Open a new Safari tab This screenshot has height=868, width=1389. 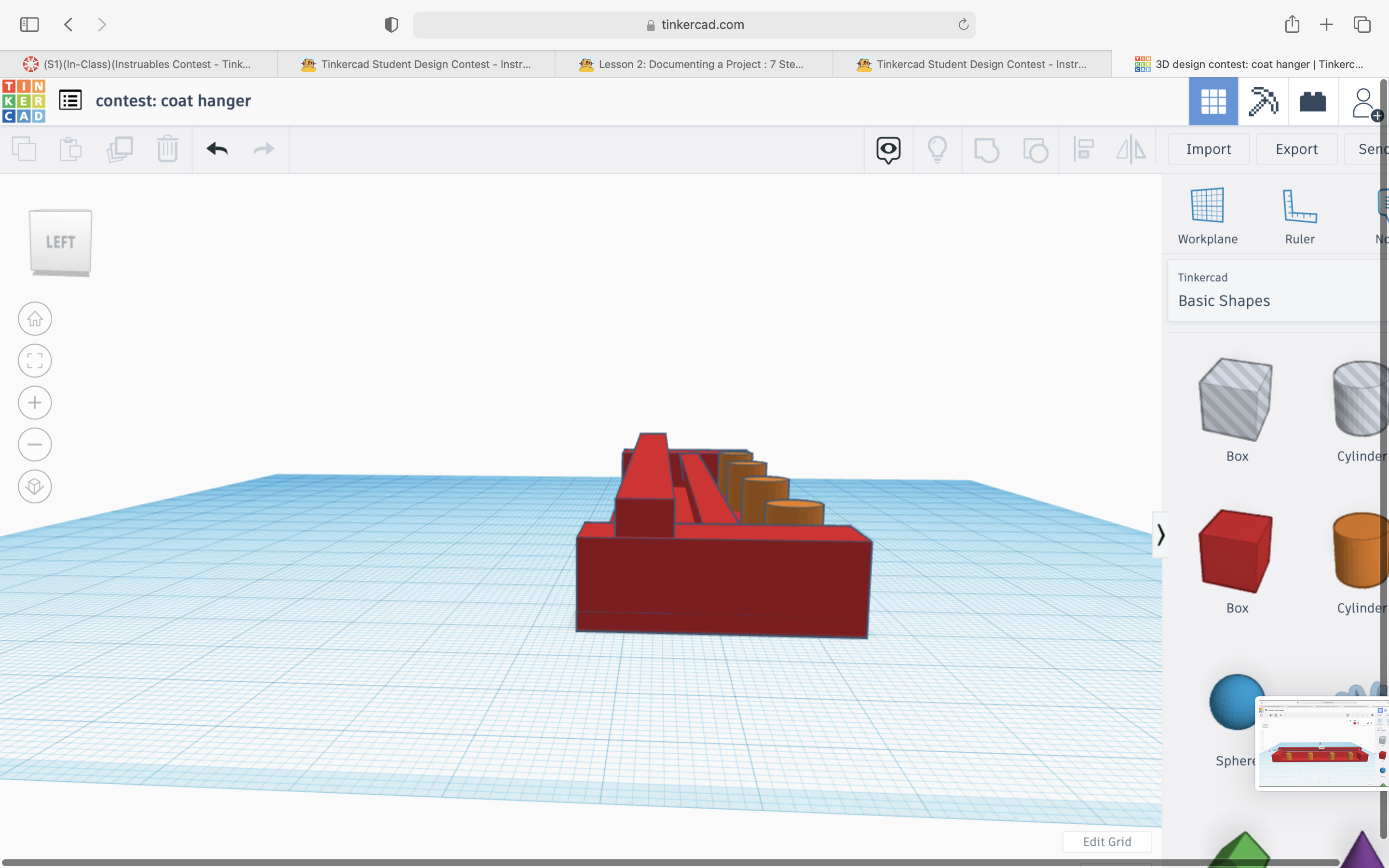tap(1326, 25)
